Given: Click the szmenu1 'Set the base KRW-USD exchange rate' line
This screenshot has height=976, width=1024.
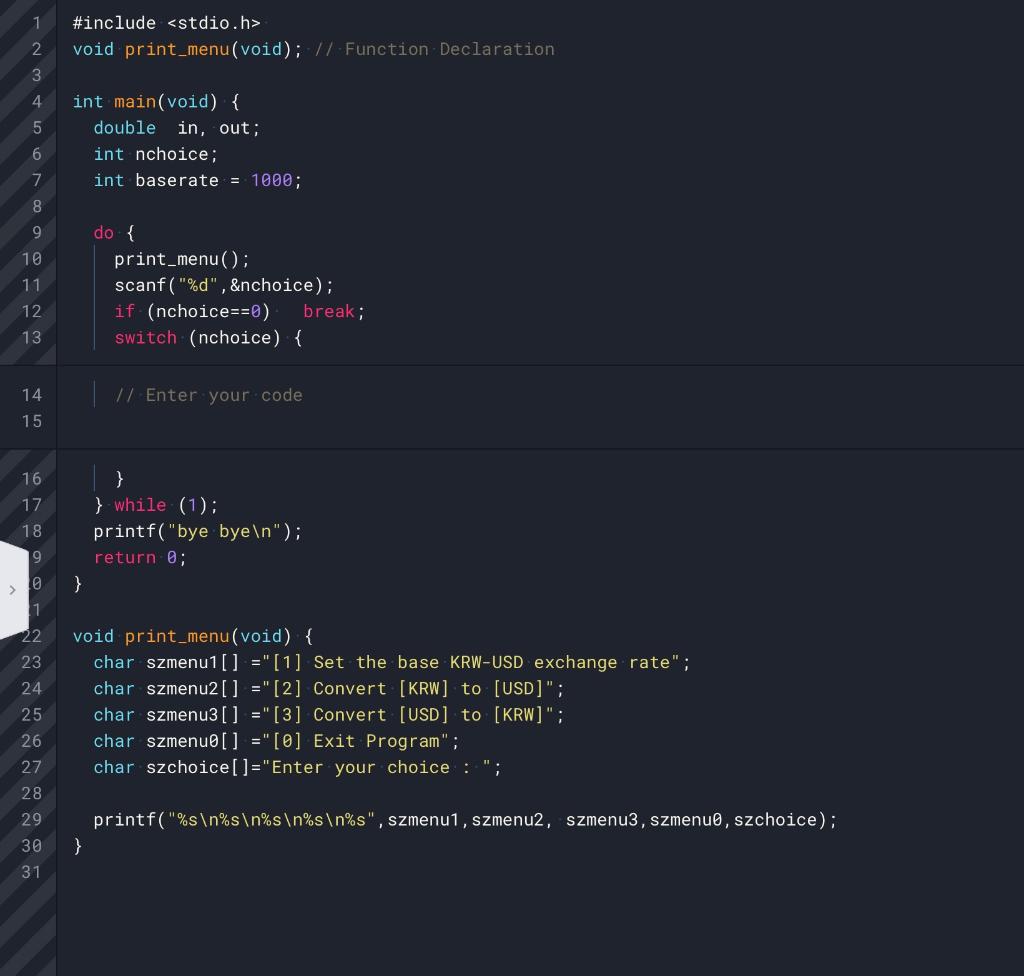Looking at the screenshot, I should tap(392, 662).
